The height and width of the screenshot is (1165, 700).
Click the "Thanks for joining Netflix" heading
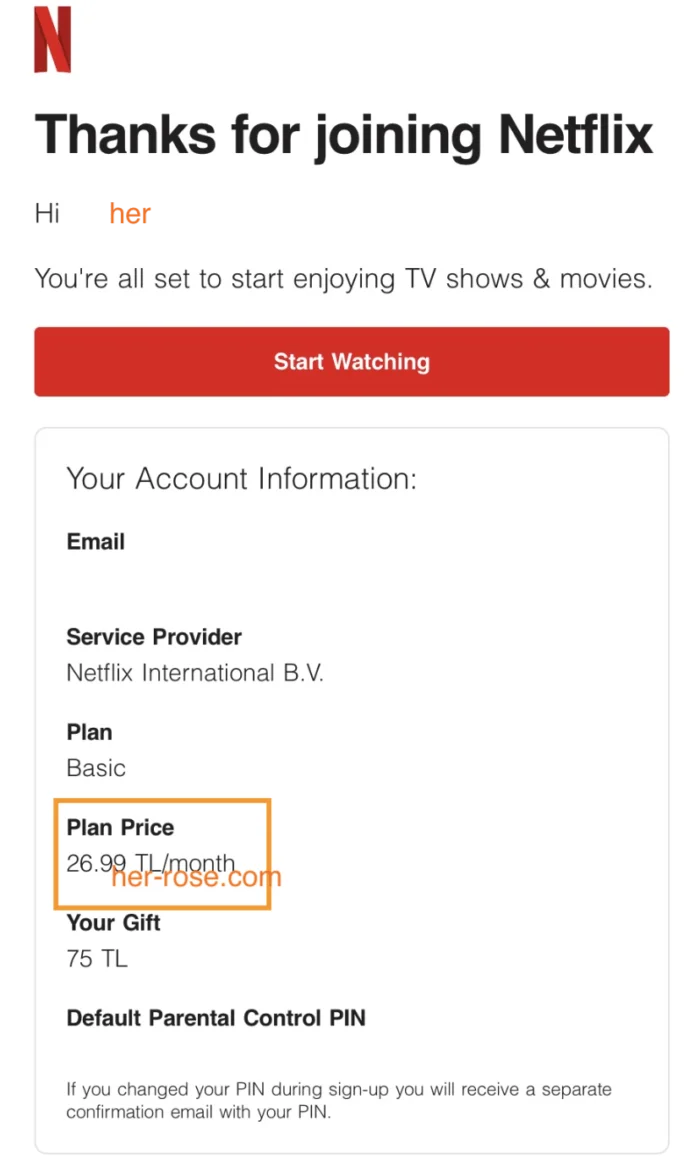click(344, 134)
